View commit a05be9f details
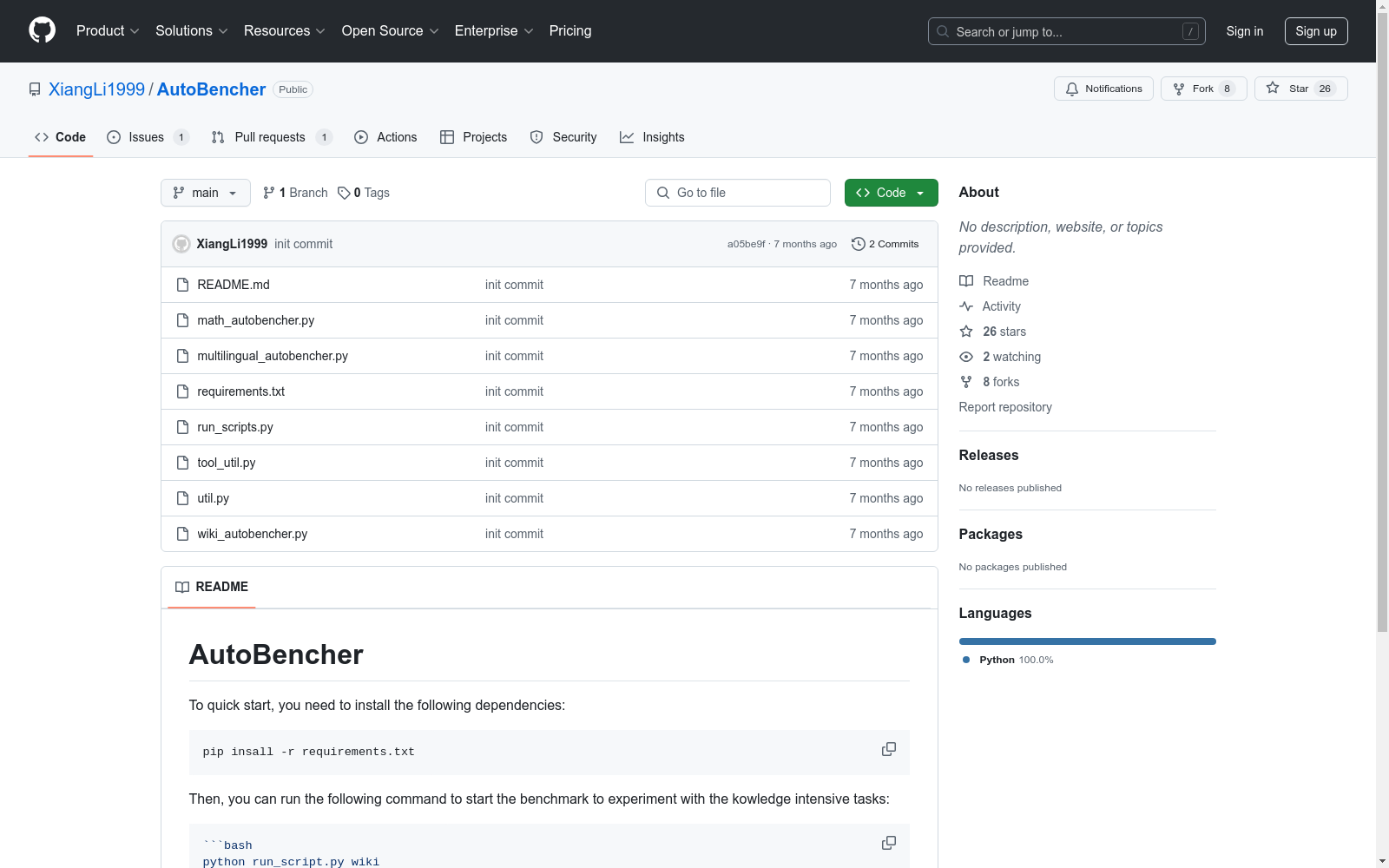 coord(747,244)
